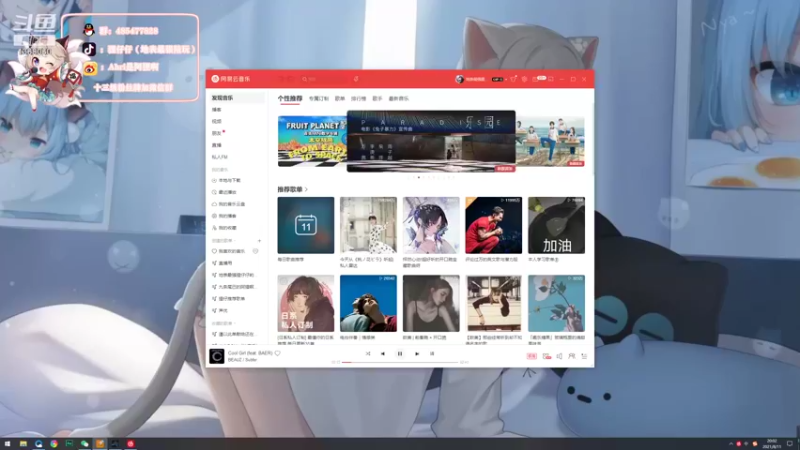Screen dimensions: 800x450
Task: Open the messages mail icon with badge
Action: click(x=539, y=79)
